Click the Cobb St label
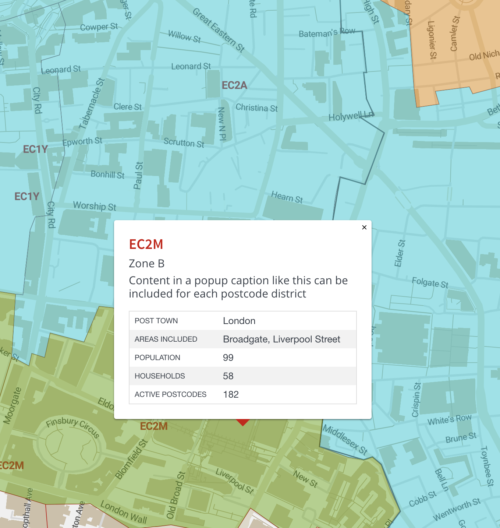Image resolution: width=500 pixels, height=528 pixels. [423, 499]
